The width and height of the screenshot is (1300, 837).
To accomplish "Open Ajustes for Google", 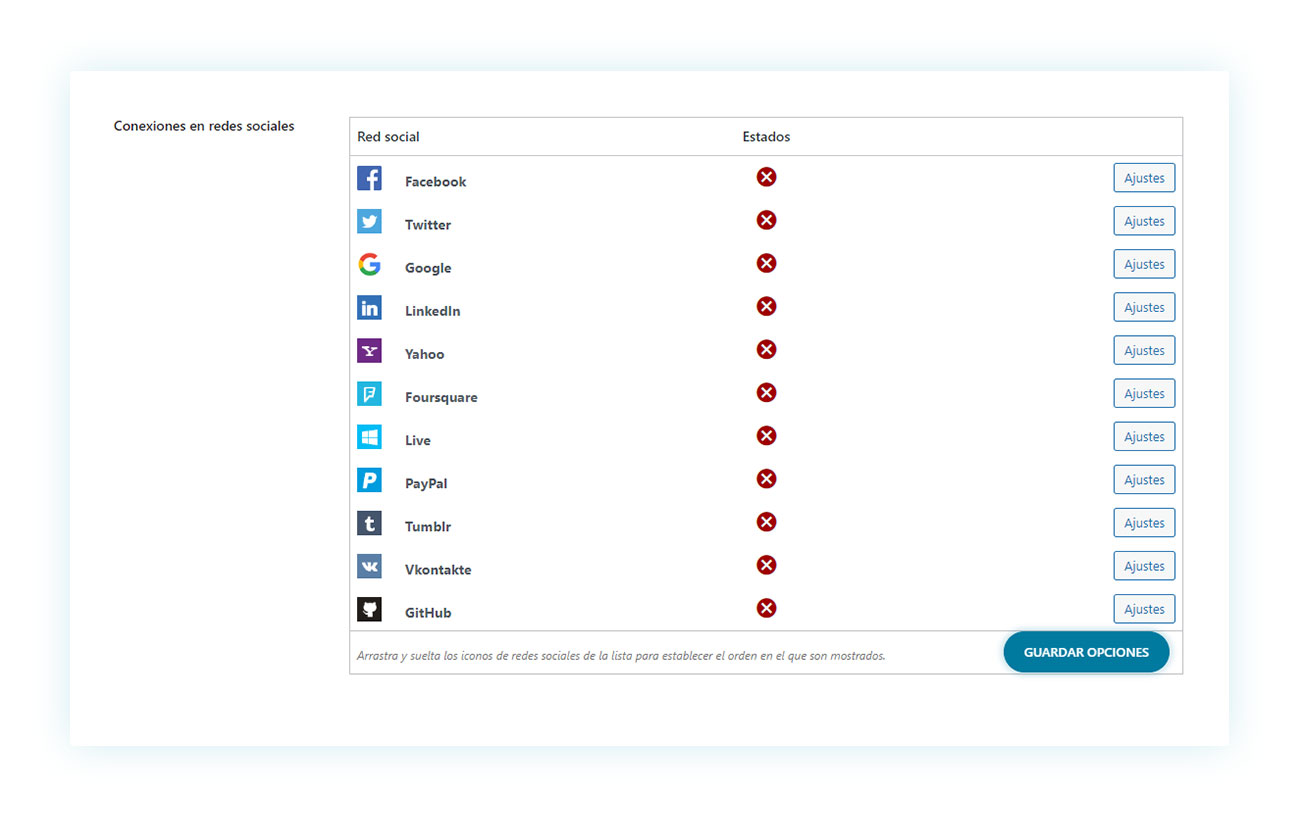I will click(x=1144, y=264).
